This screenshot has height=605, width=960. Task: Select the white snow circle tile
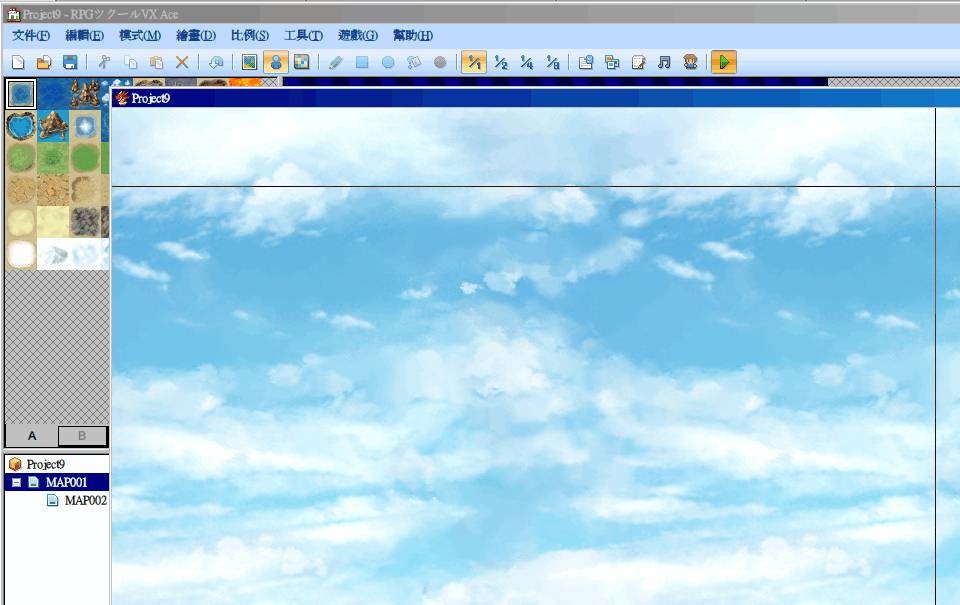21,253
